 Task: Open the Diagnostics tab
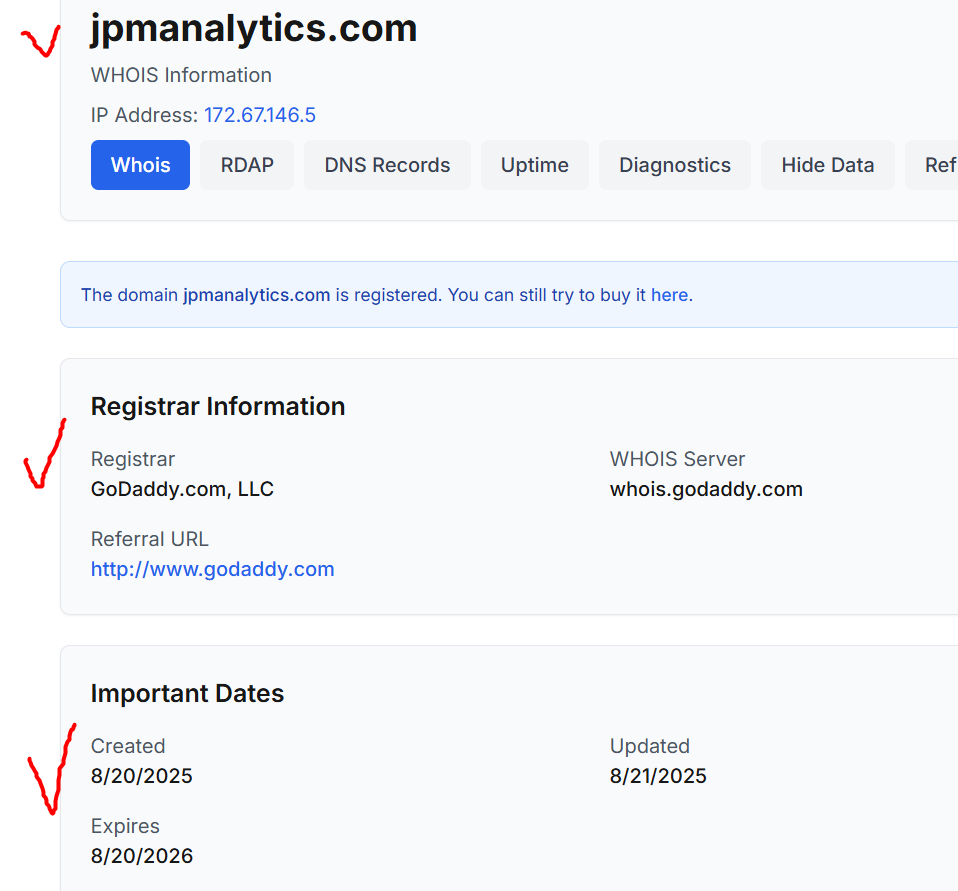pyautogui.click(x=674, y=165)
